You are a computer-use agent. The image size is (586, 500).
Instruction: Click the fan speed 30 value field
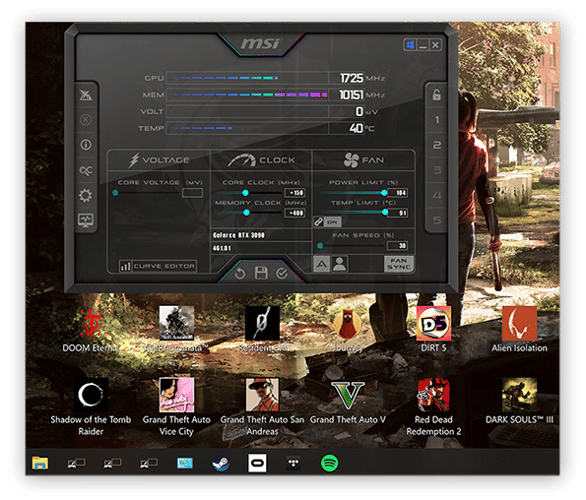tap(398, 246)
